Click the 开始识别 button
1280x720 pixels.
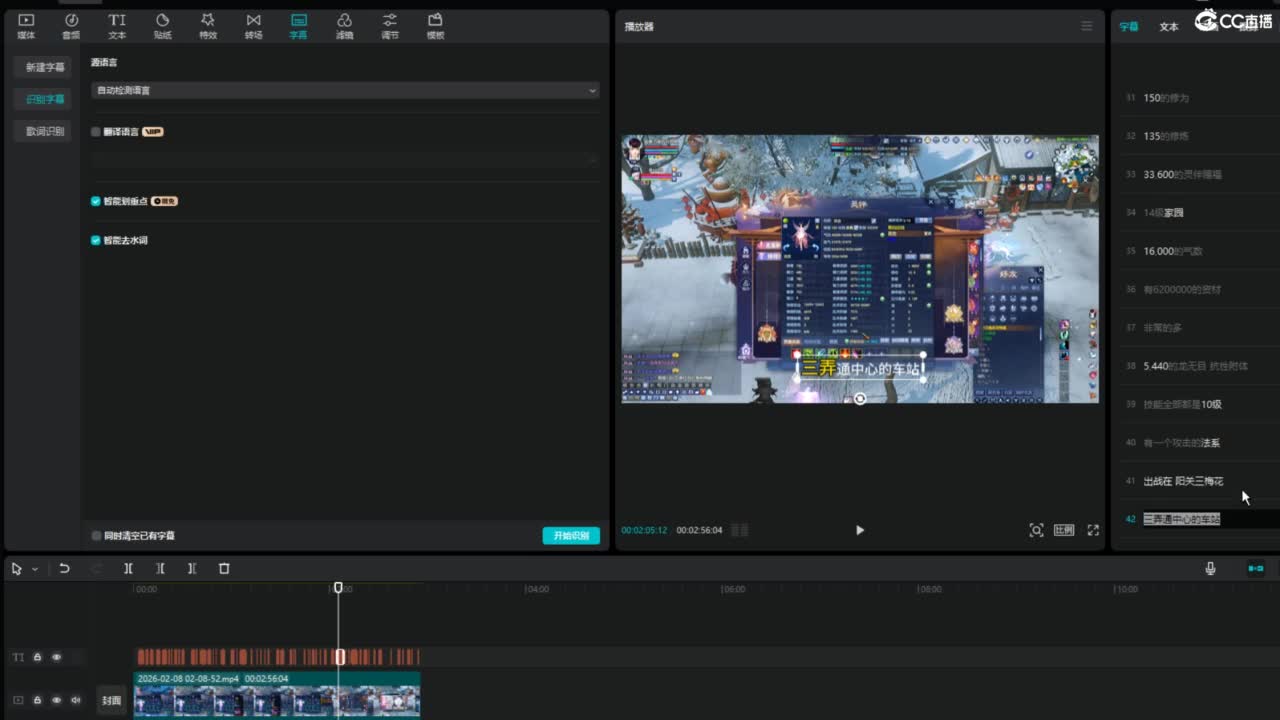pyautogui.click(x=571, y=536)
